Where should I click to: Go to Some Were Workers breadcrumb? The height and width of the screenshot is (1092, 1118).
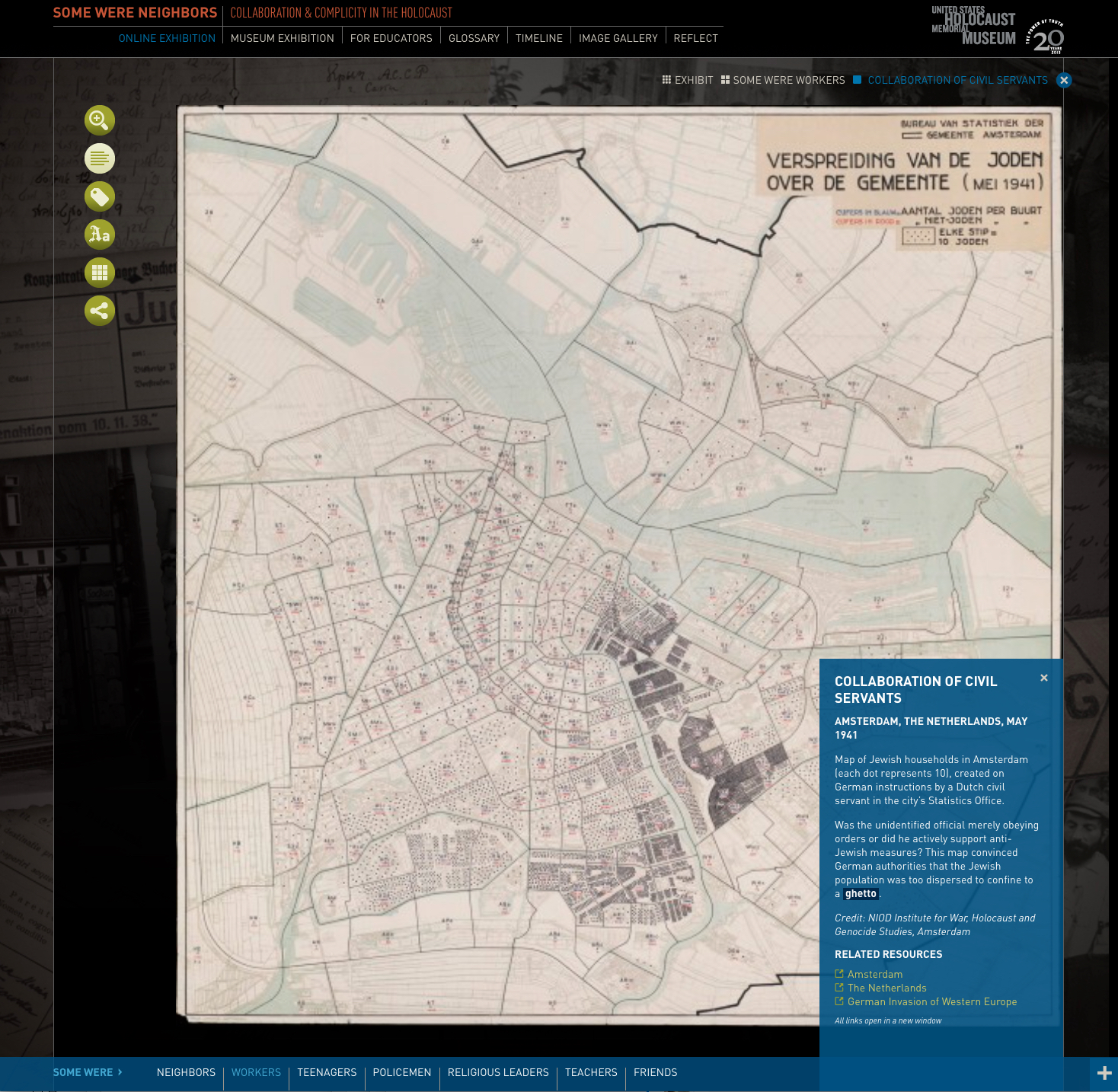coord(783,80)
